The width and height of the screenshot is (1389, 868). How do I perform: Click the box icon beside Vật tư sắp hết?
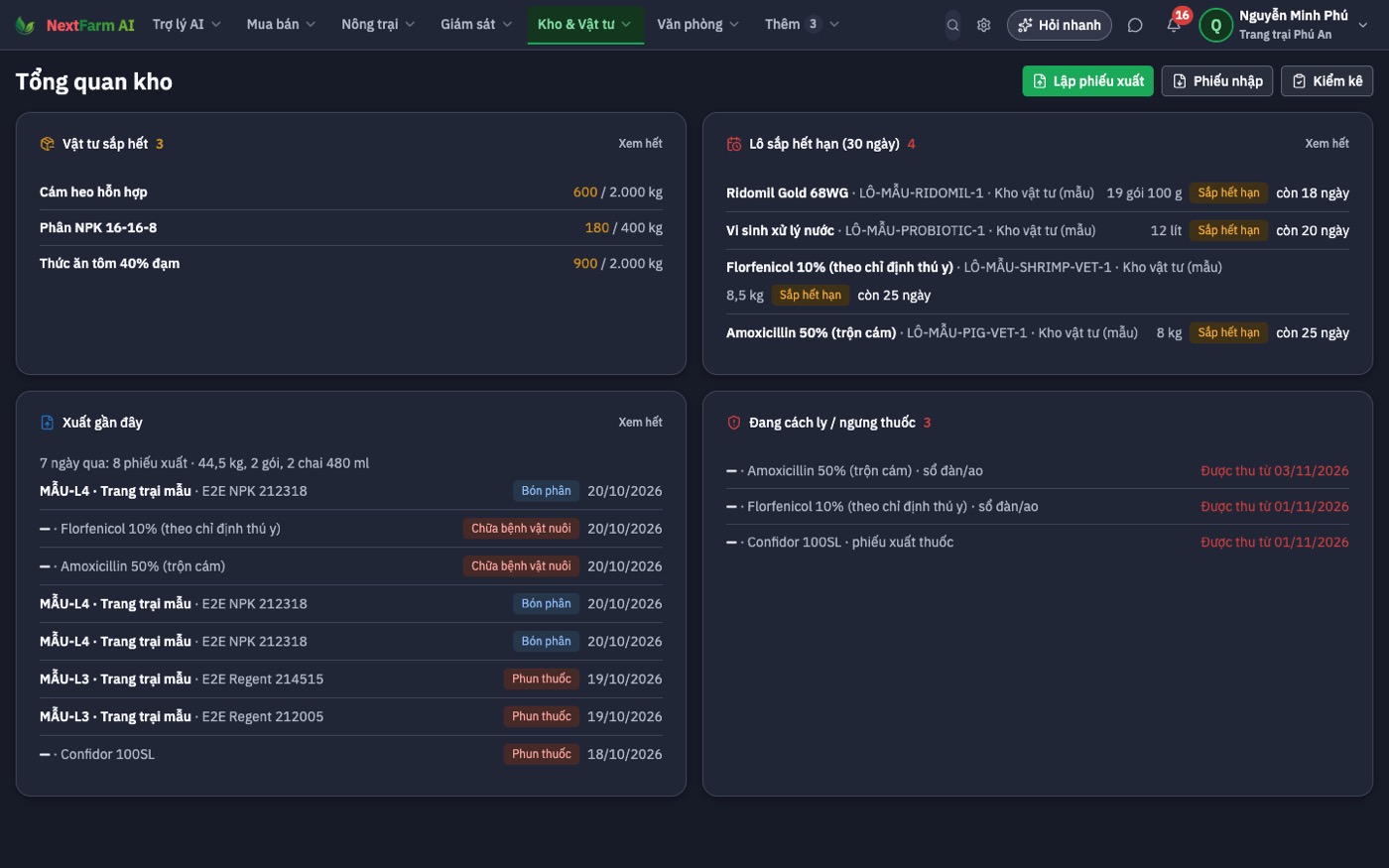47,144
